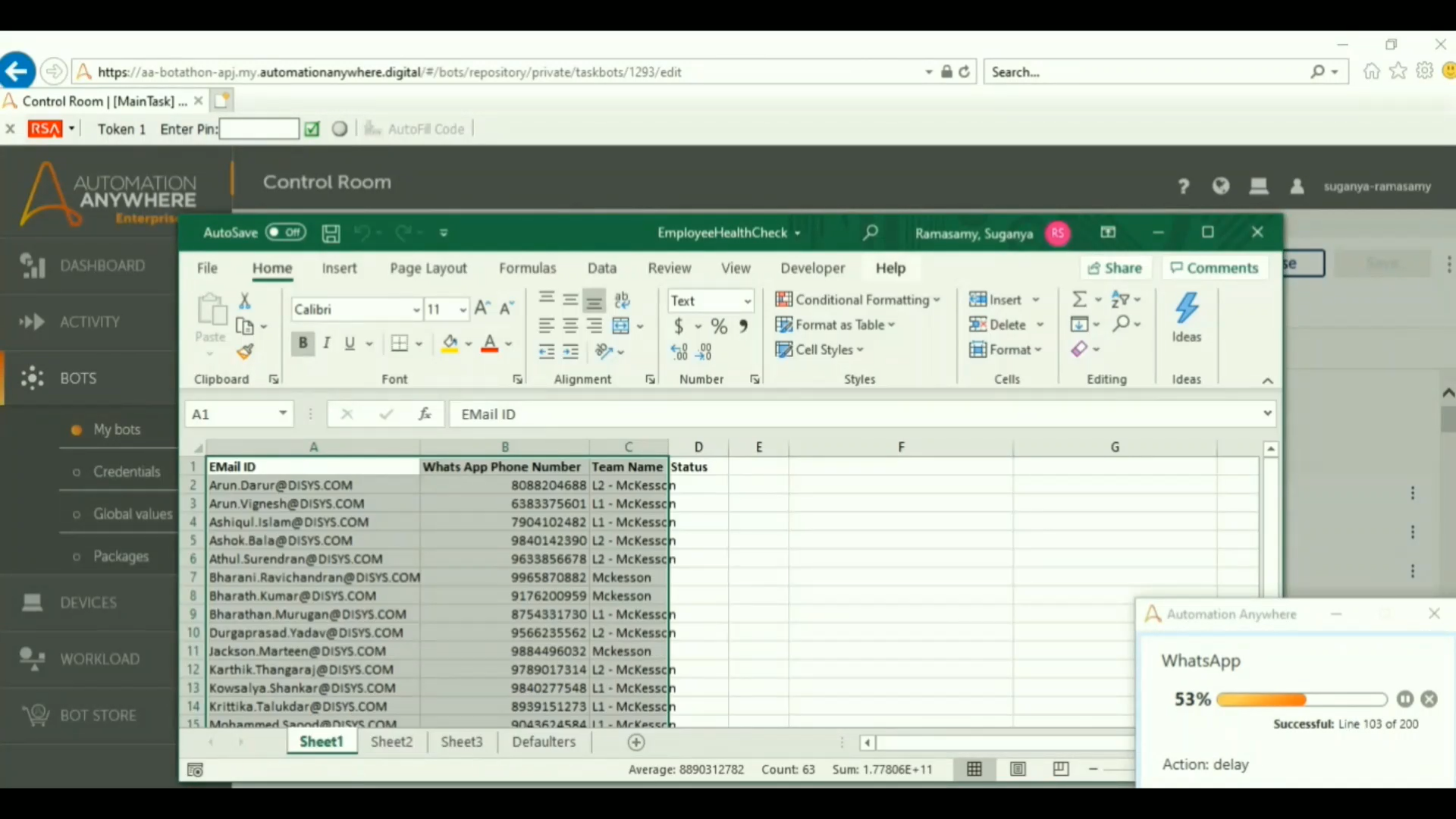This screenshot has width=1456, height=819.
Task: Expand the Text number format dropdown
Action: coord(747,301)
